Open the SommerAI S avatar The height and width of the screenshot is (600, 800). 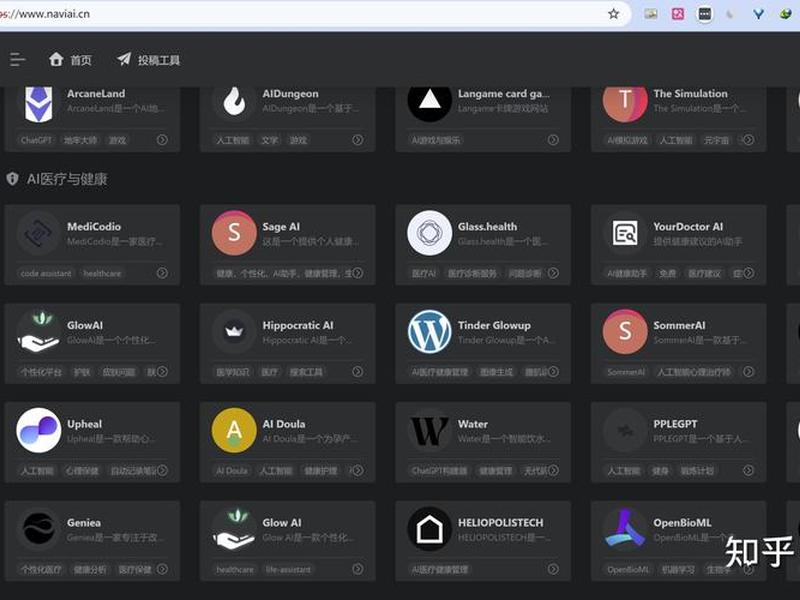coord(625,332)
